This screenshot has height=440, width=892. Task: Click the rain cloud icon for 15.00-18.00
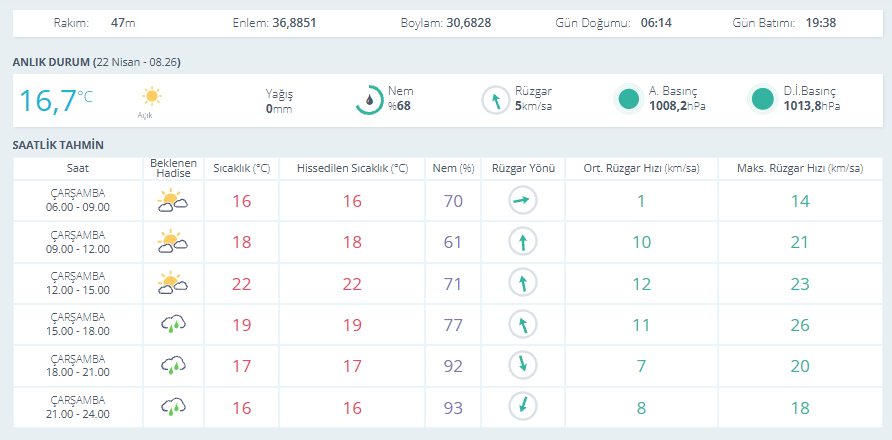point(173,324)
